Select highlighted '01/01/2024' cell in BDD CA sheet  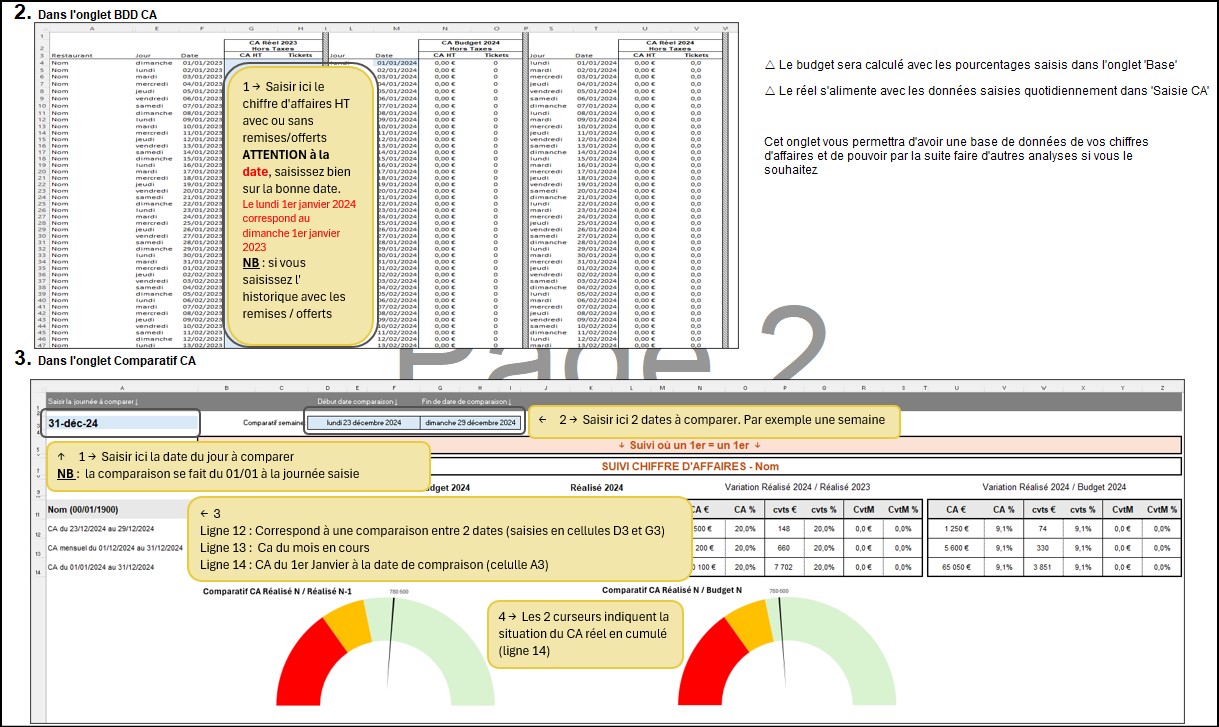point(395,61)
